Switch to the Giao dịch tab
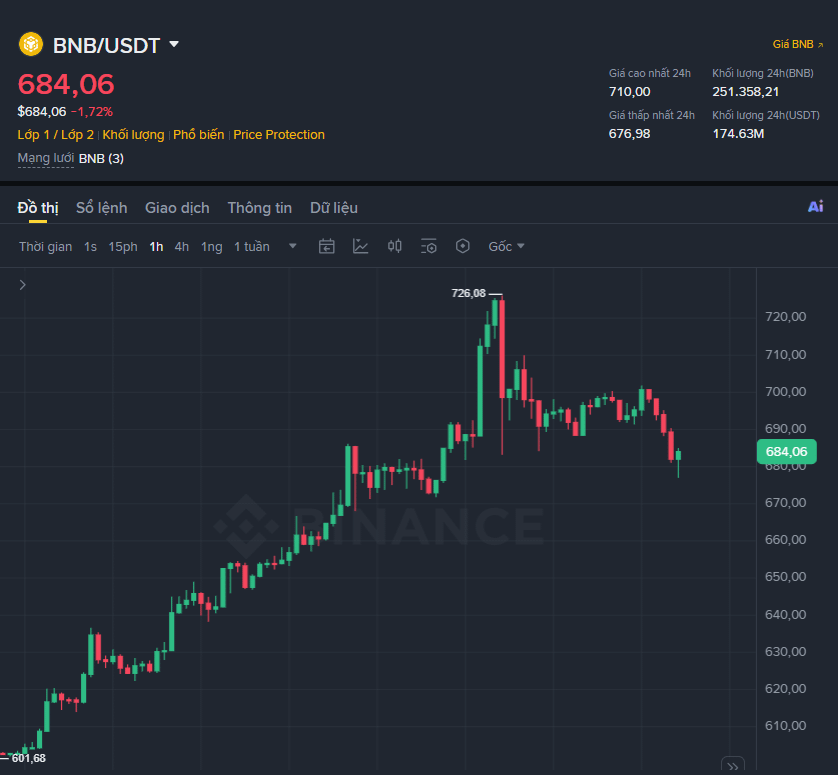 pos(177,208)
